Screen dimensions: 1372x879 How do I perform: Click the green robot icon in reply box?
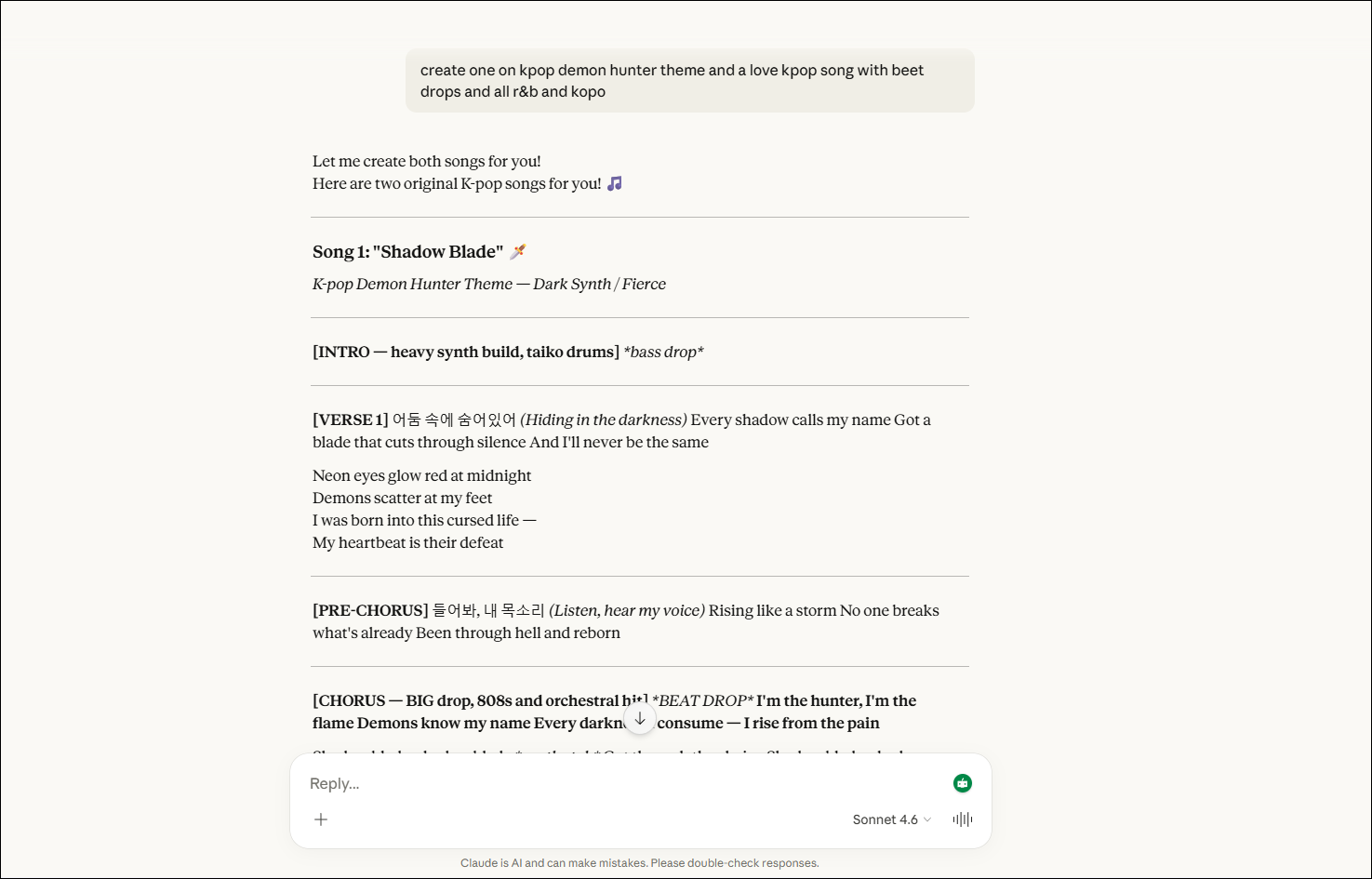coord(963,783)
